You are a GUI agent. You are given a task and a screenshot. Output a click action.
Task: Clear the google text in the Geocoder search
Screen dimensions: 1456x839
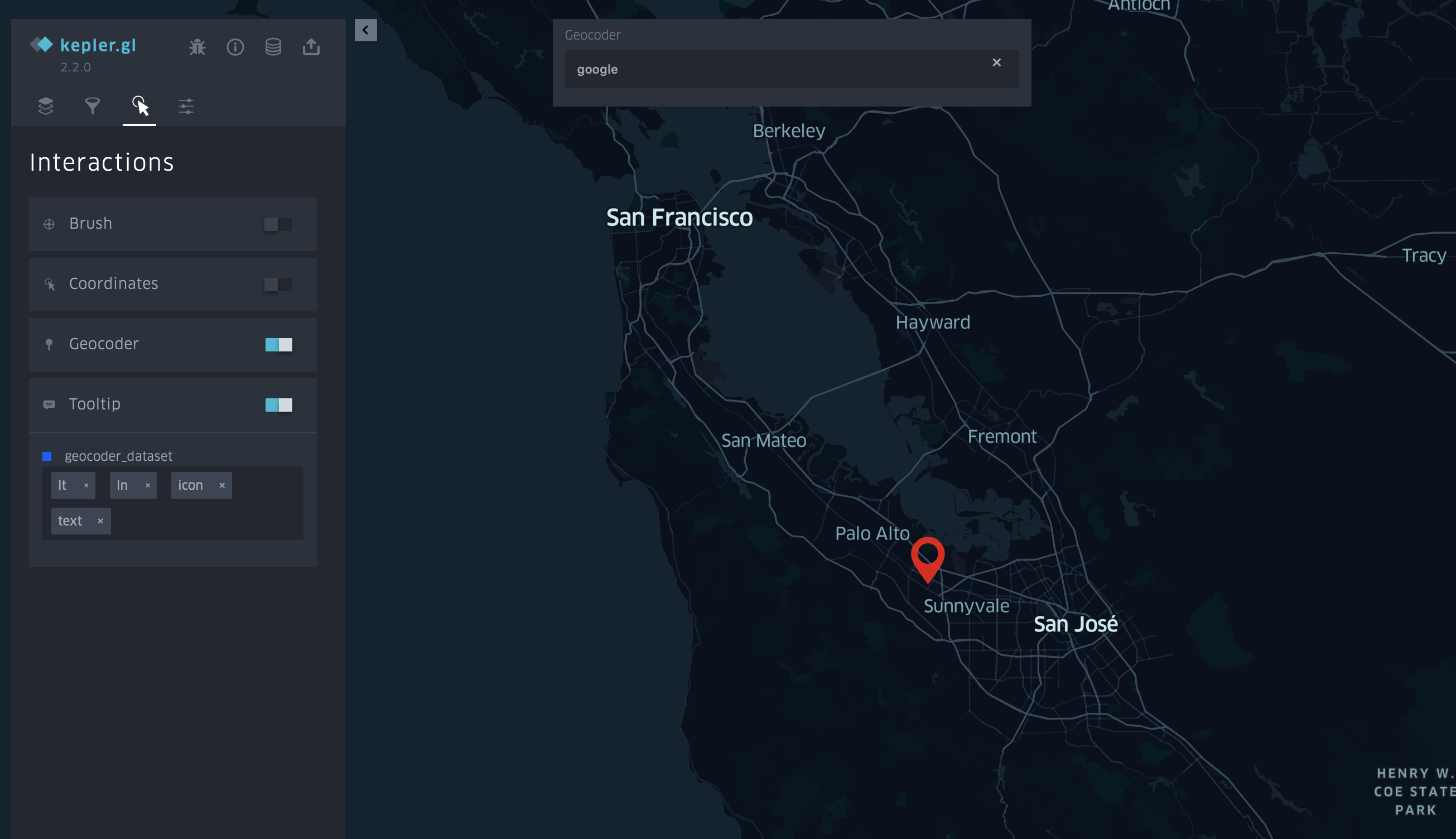pos(997,62)
